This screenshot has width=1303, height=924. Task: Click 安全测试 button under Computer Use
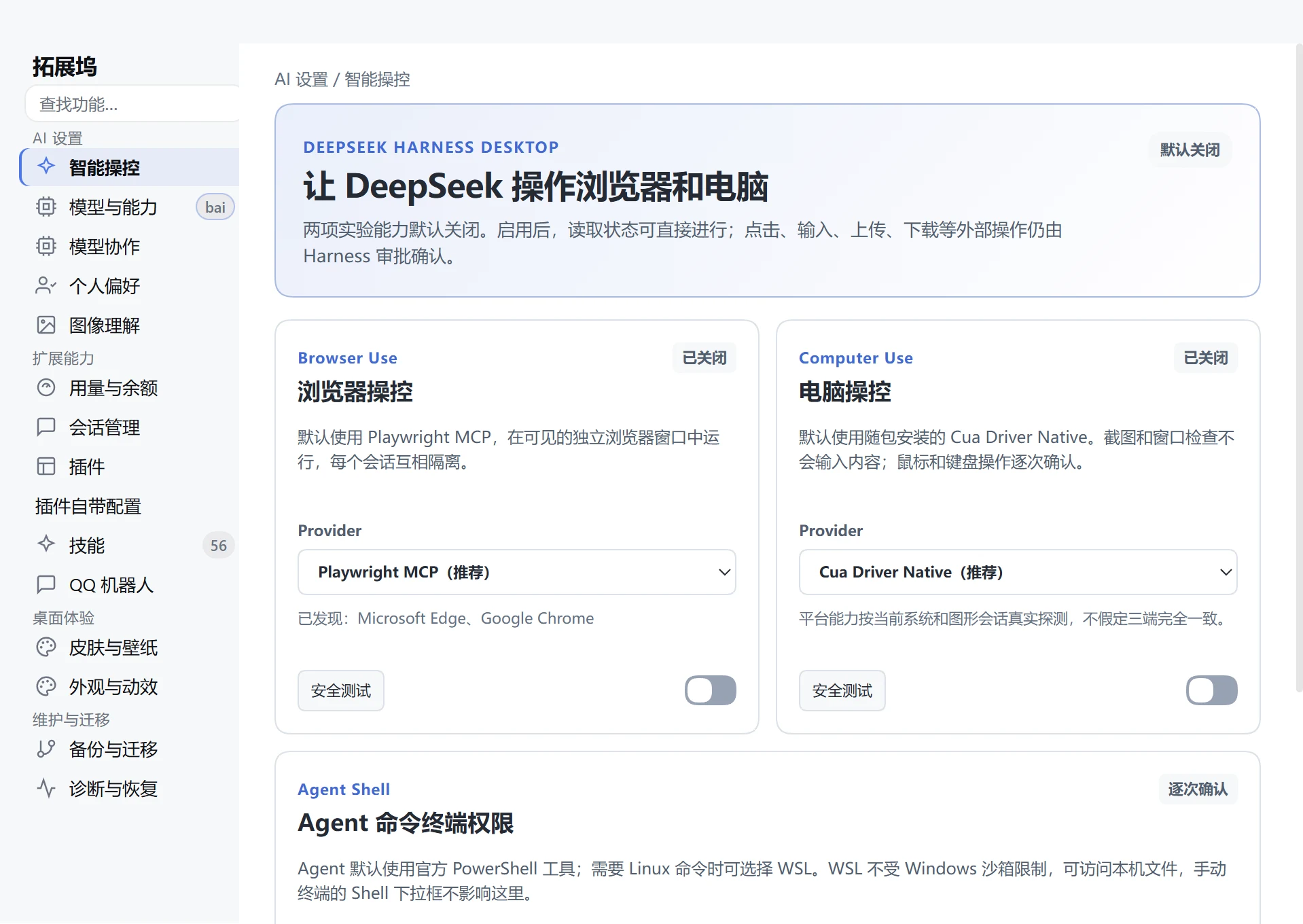point(842,690)
